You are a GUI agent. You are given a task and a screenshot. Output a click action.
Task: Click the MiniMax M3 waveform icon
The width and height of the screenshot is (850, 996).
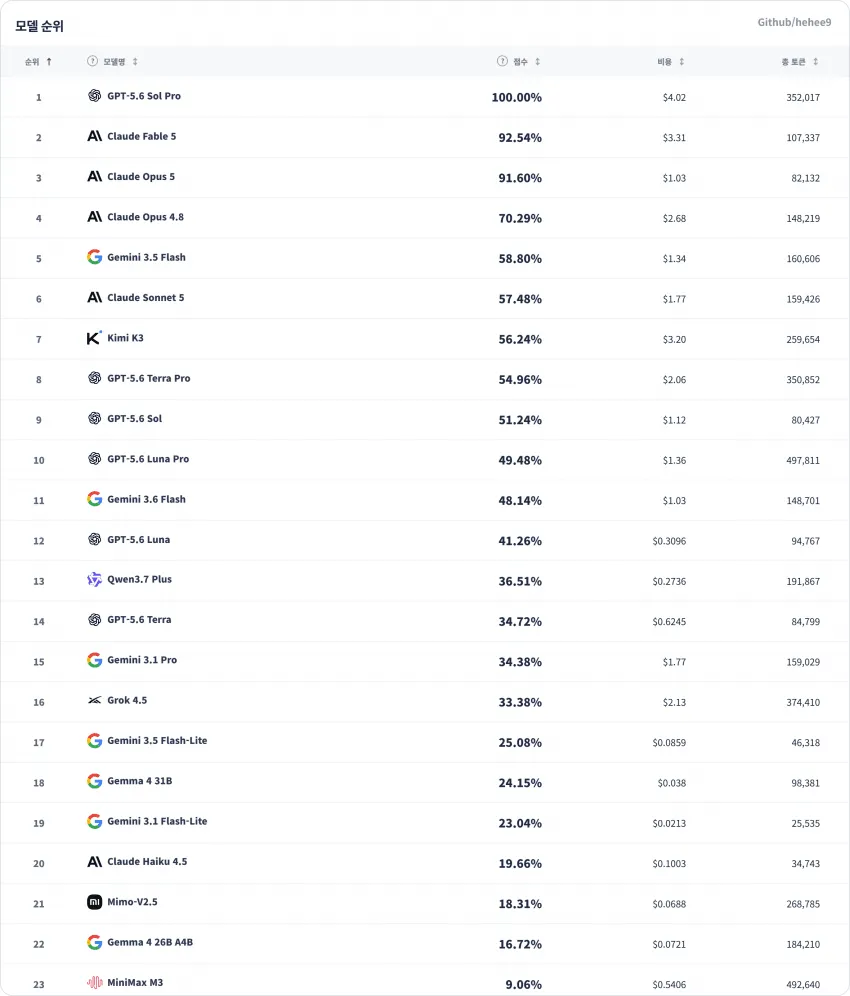[95, 983]
